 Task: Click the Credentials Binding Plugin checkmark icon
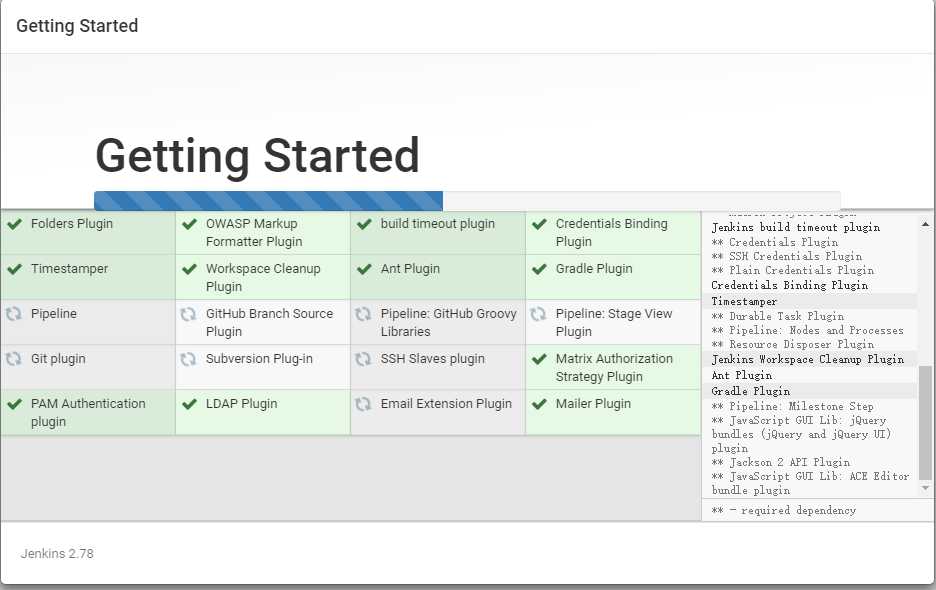(539, 224)
